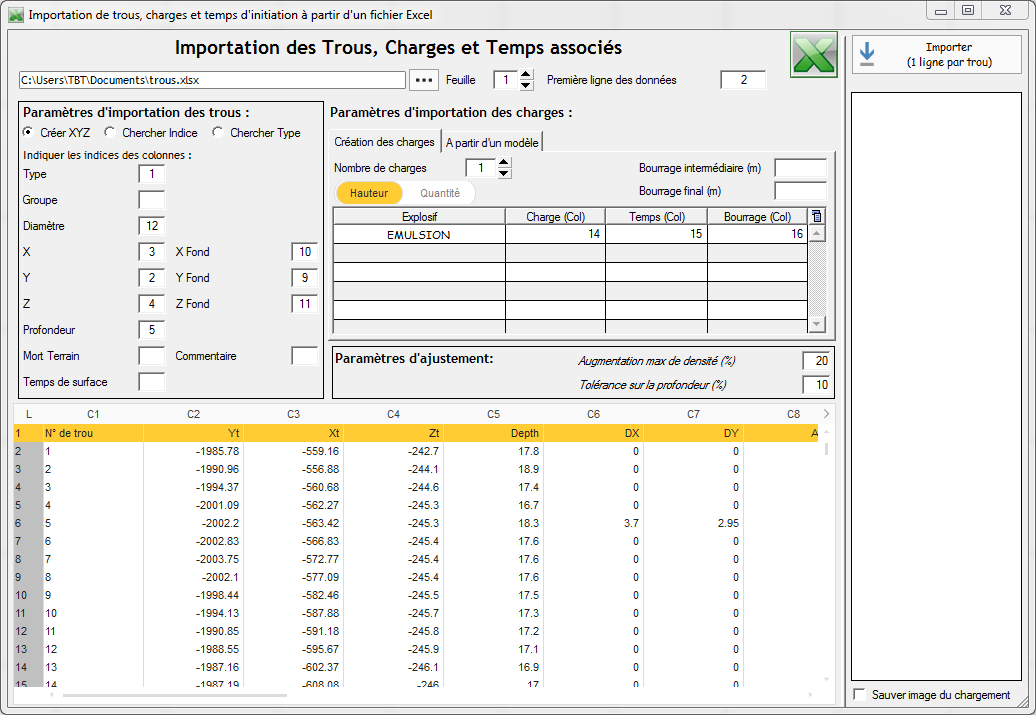Click the C3 column label

click(293, 414)
